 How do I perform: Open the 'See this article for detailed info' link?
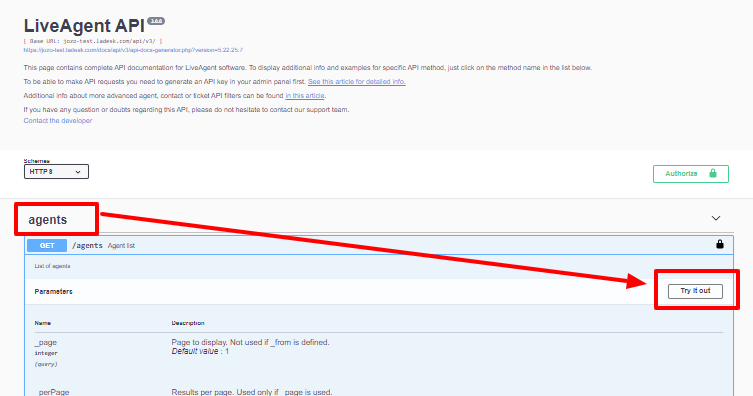tap(357, 82)
